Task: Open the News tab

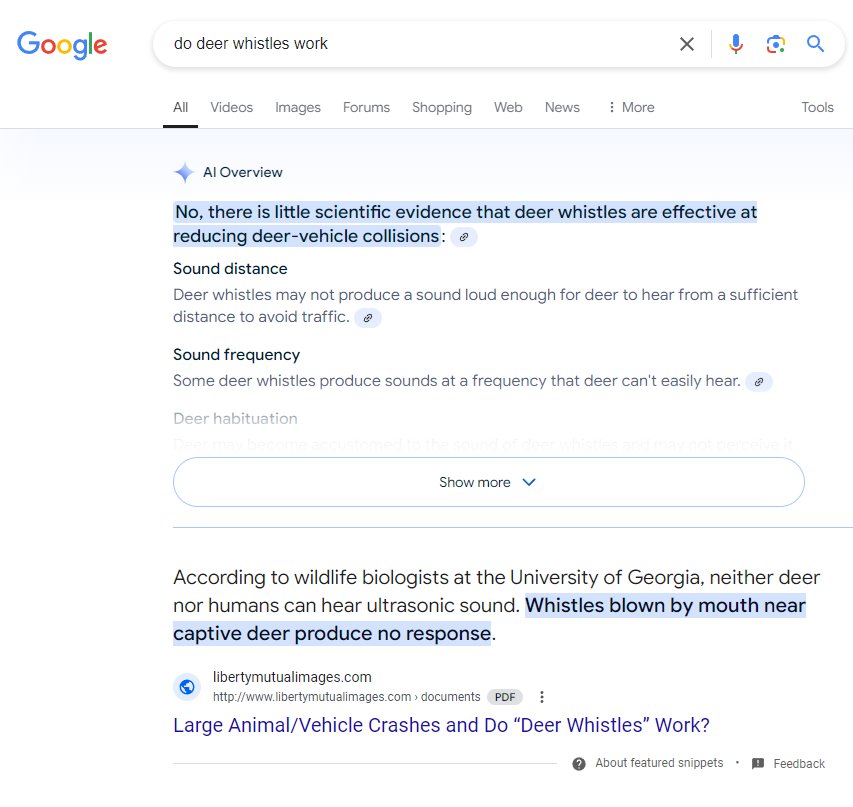Action: 562,107
